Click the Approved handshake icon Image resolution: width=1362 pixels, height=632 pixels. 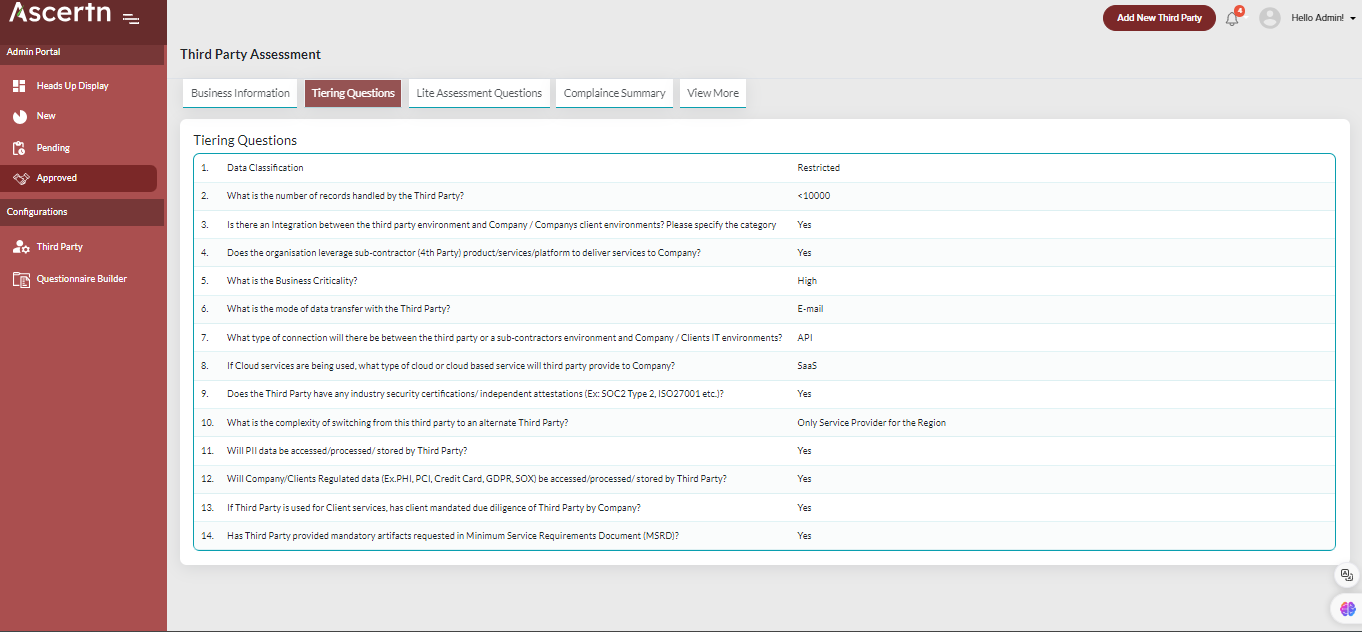coord(20,178)
